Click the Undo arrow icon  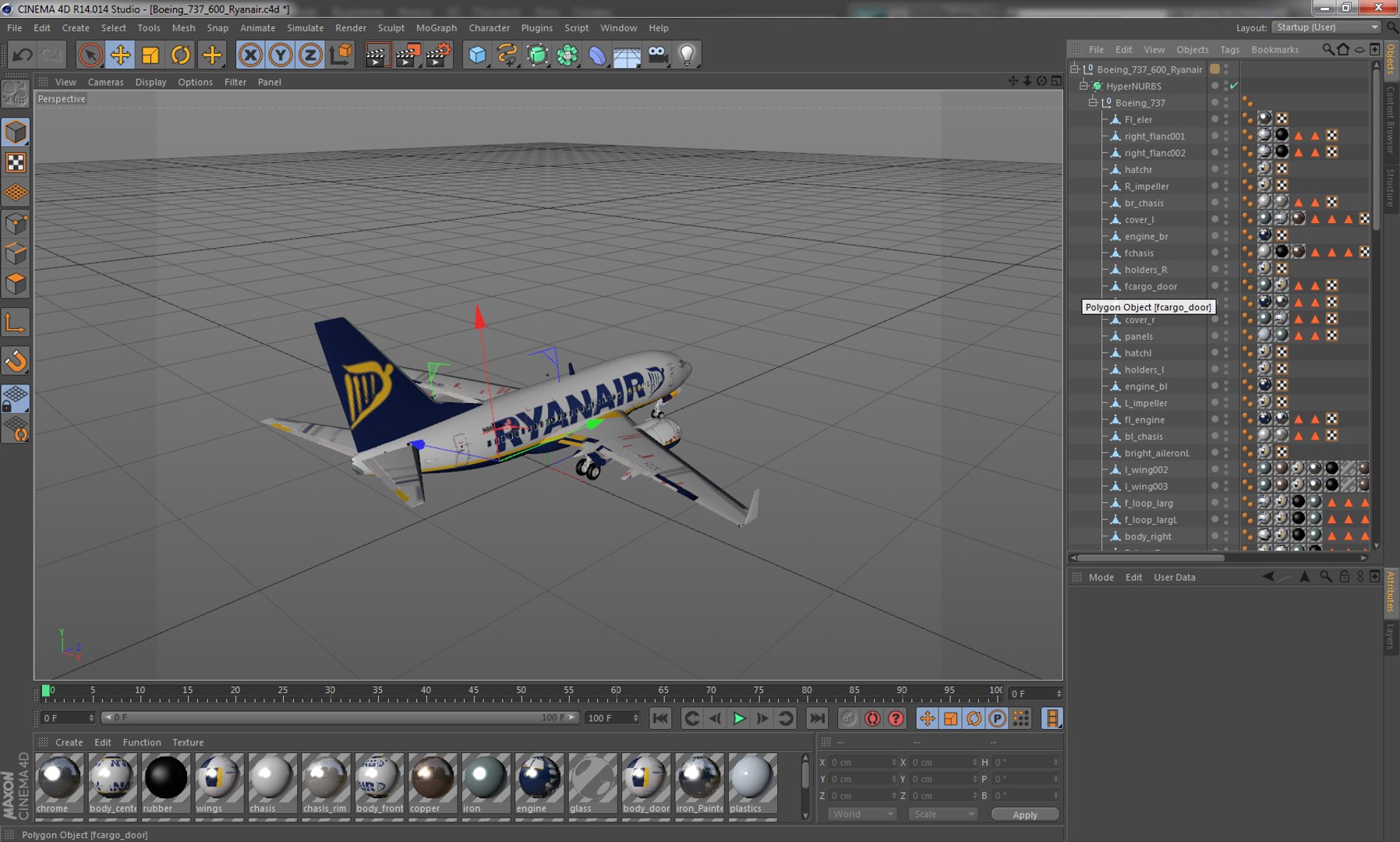(x=23, y=55)
